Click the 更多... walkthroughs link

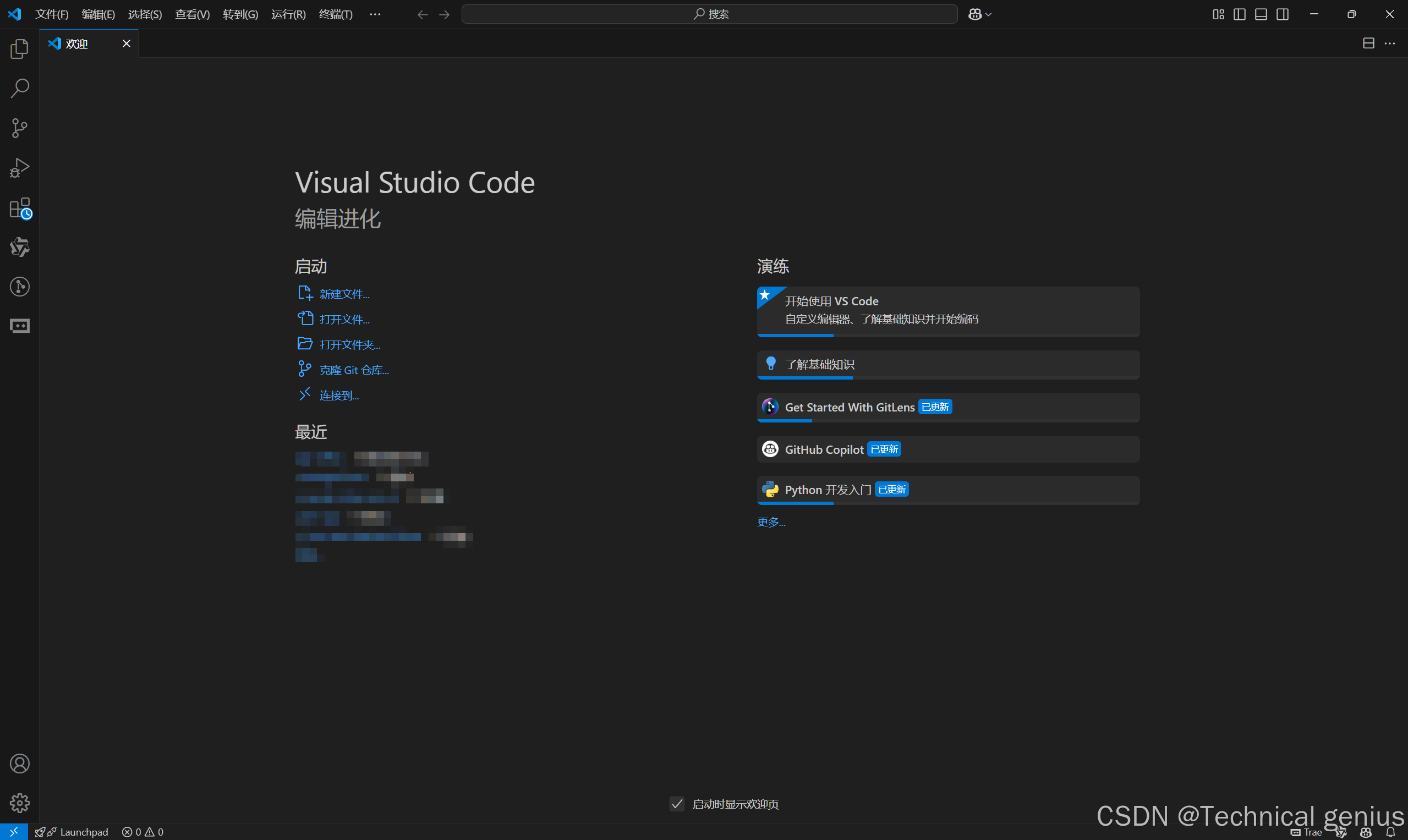[771, 522]
